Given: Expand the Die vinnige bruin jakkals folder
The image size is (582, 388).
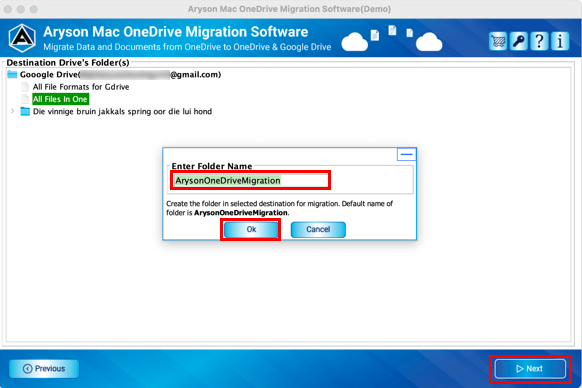Looking at the screenshot, I should 13,111.
